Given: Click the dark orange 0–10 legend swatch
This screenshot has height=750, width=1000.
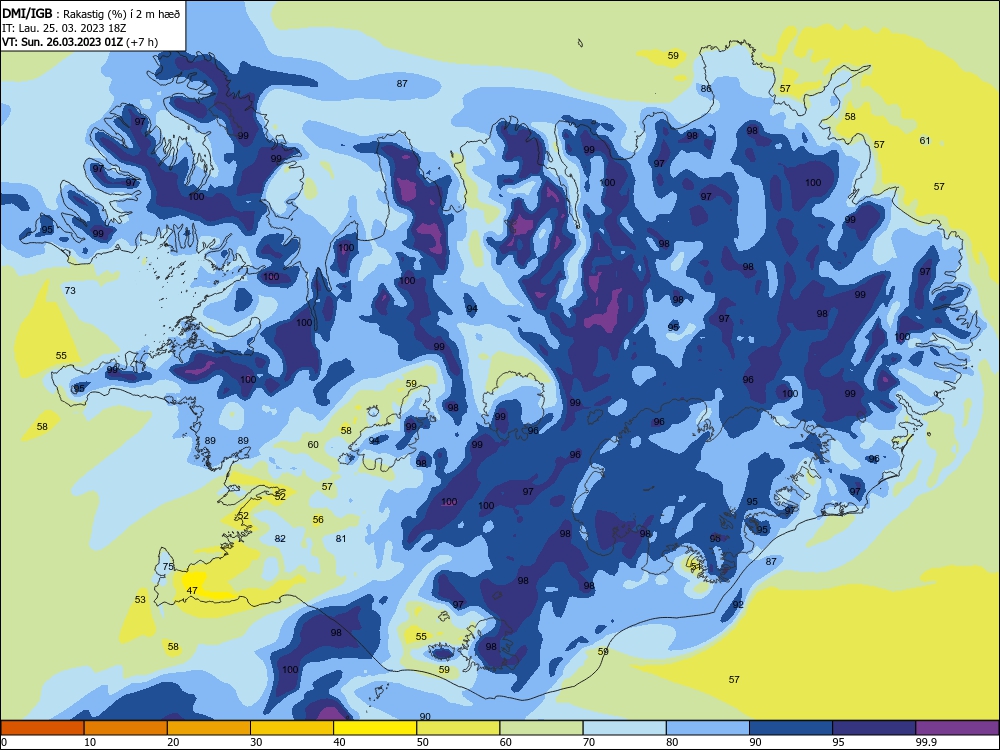Looking at the screenshot, I should pyautogui.click(x=43, y=728).
